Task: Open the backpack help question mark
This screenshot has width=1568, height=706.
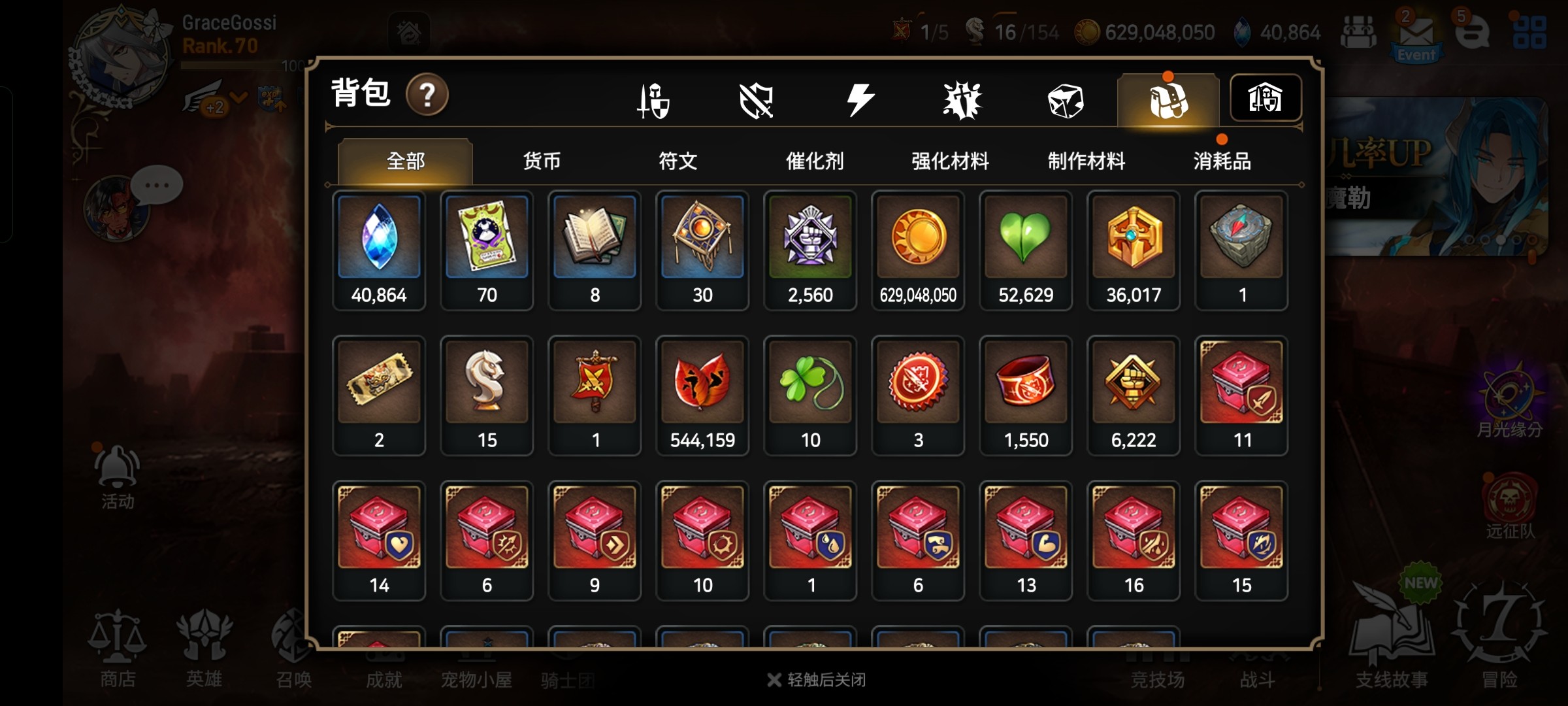Action: click(x=427, y=95)
